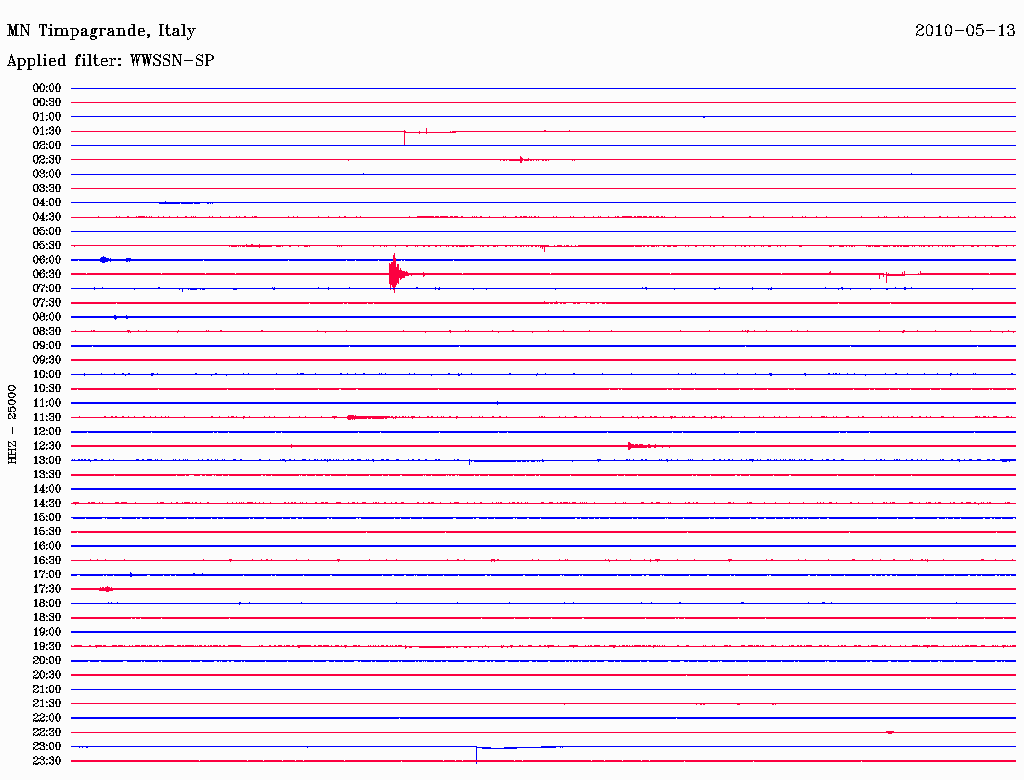The image size is (1024, 780).
Task: Click the 12:30 time label
Action: [x=47, y=446]
